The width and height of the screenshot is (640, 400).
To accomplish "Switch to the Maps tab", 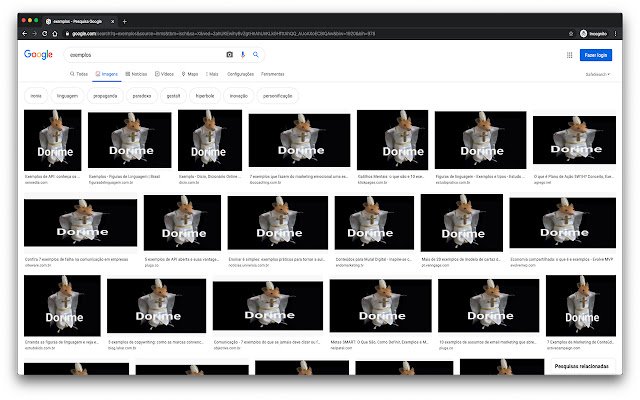I will [190, 74].
